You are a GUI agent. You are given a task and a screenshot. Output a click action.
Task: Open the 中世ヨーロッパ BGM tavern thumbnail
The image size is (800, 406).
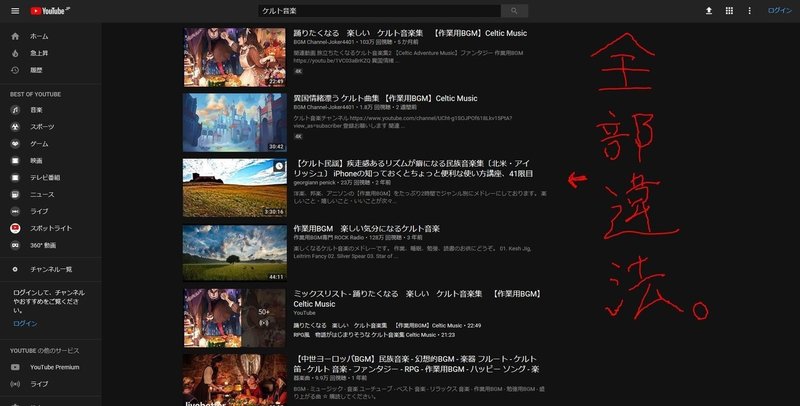click(x=235, y=380)
